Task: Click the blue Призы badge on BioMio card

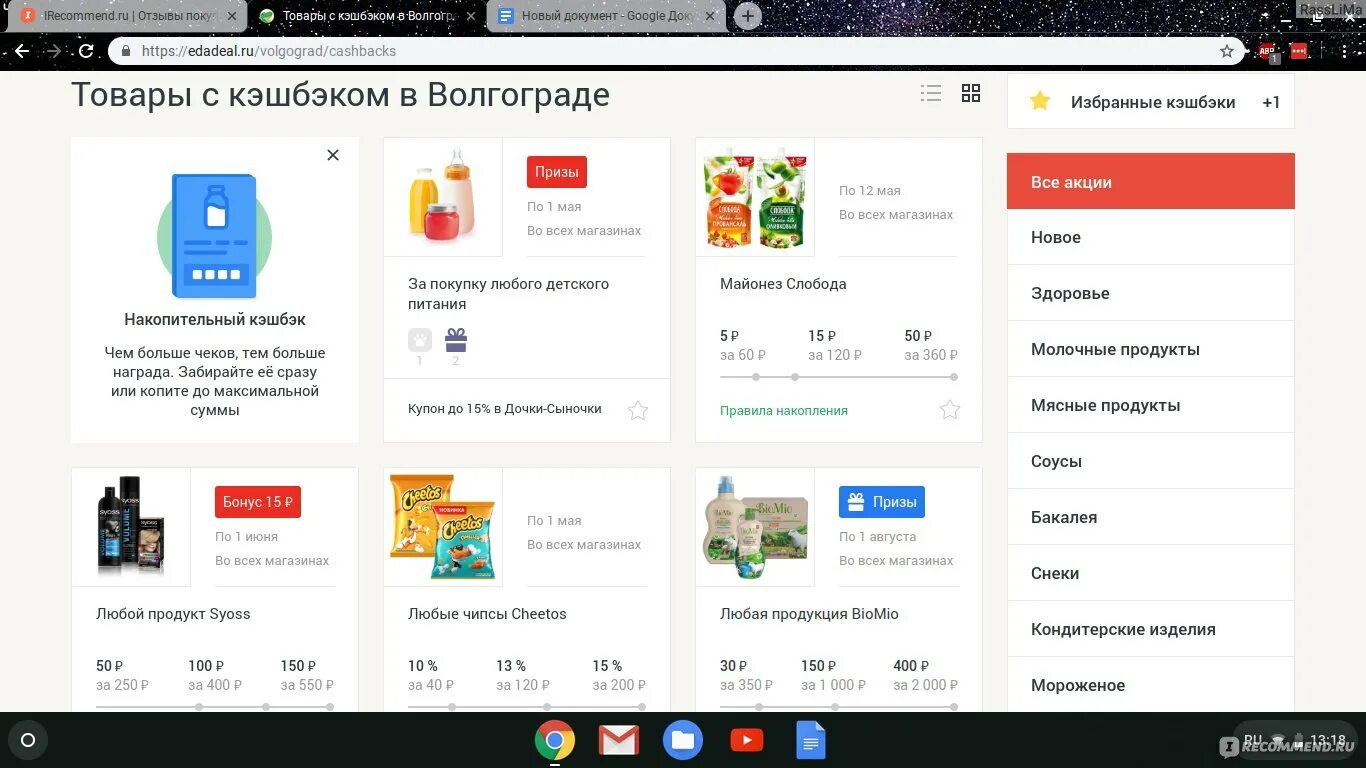Action: click(882, 502)
